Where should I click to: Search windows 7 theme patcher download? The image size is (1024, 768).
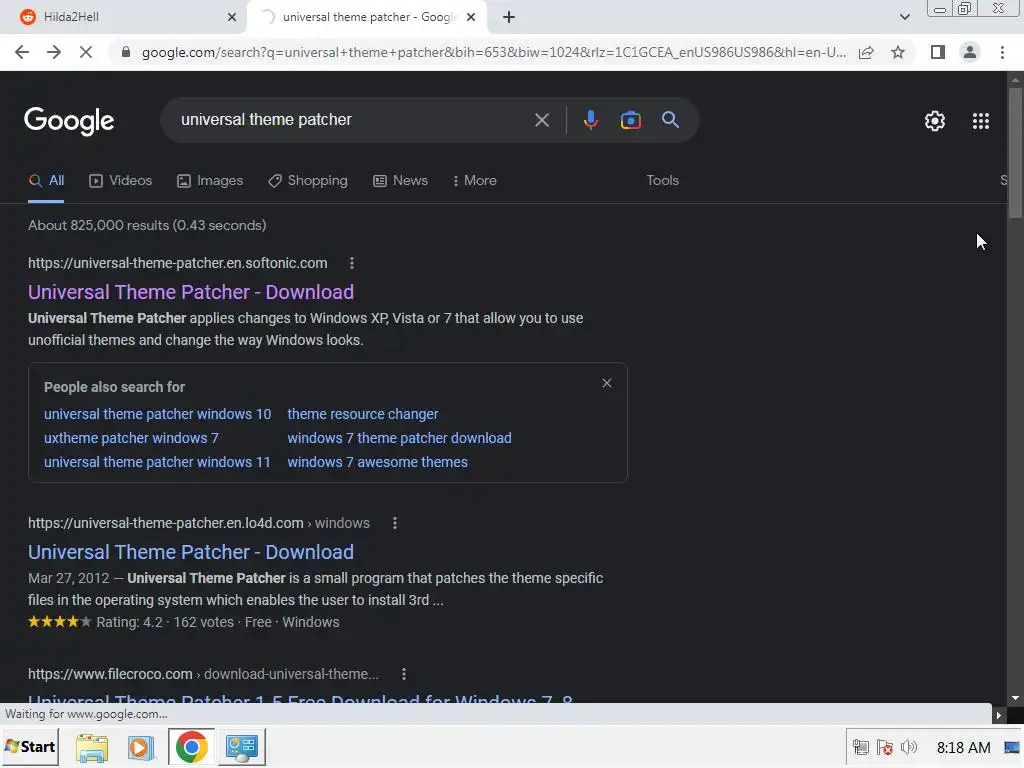click(x=399, y=438)
